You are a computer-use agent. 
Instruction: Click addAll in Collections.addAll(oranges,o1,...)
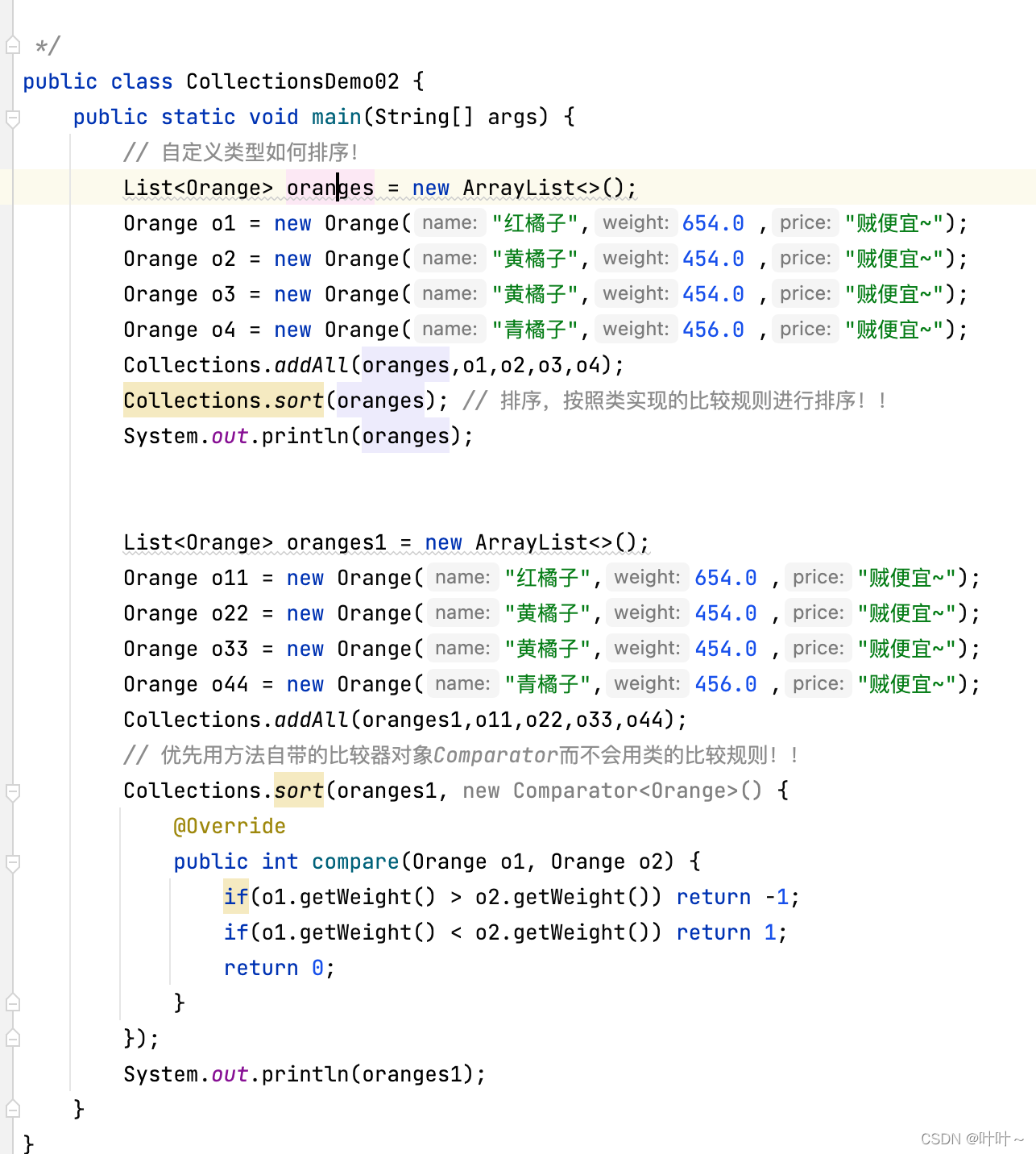312,365
